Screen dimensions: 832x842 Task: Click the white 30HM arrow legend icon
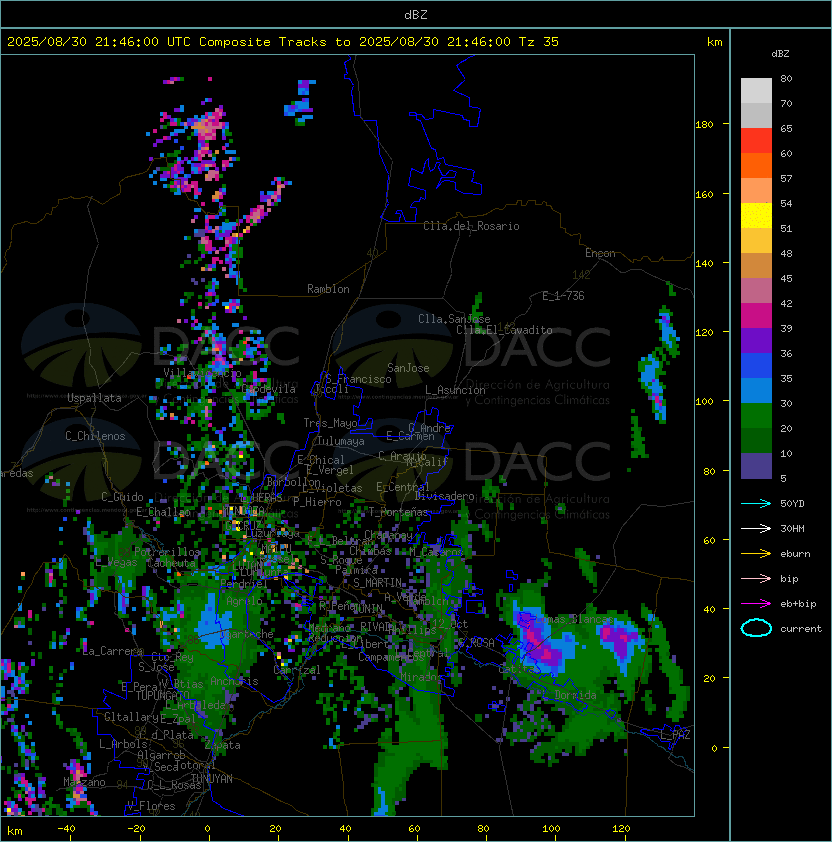(x=756, y=528)
